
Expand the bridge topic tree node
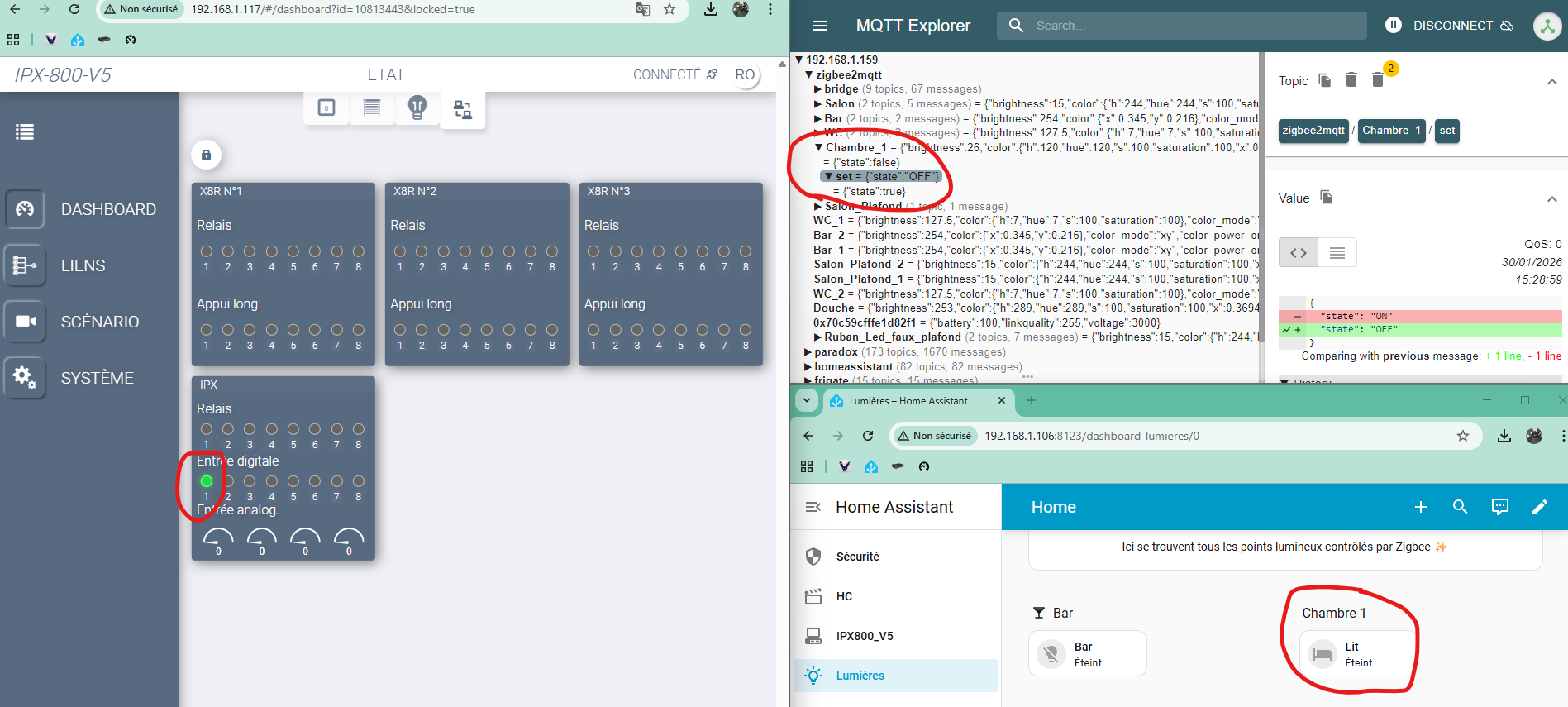click(x=817, y=89)
